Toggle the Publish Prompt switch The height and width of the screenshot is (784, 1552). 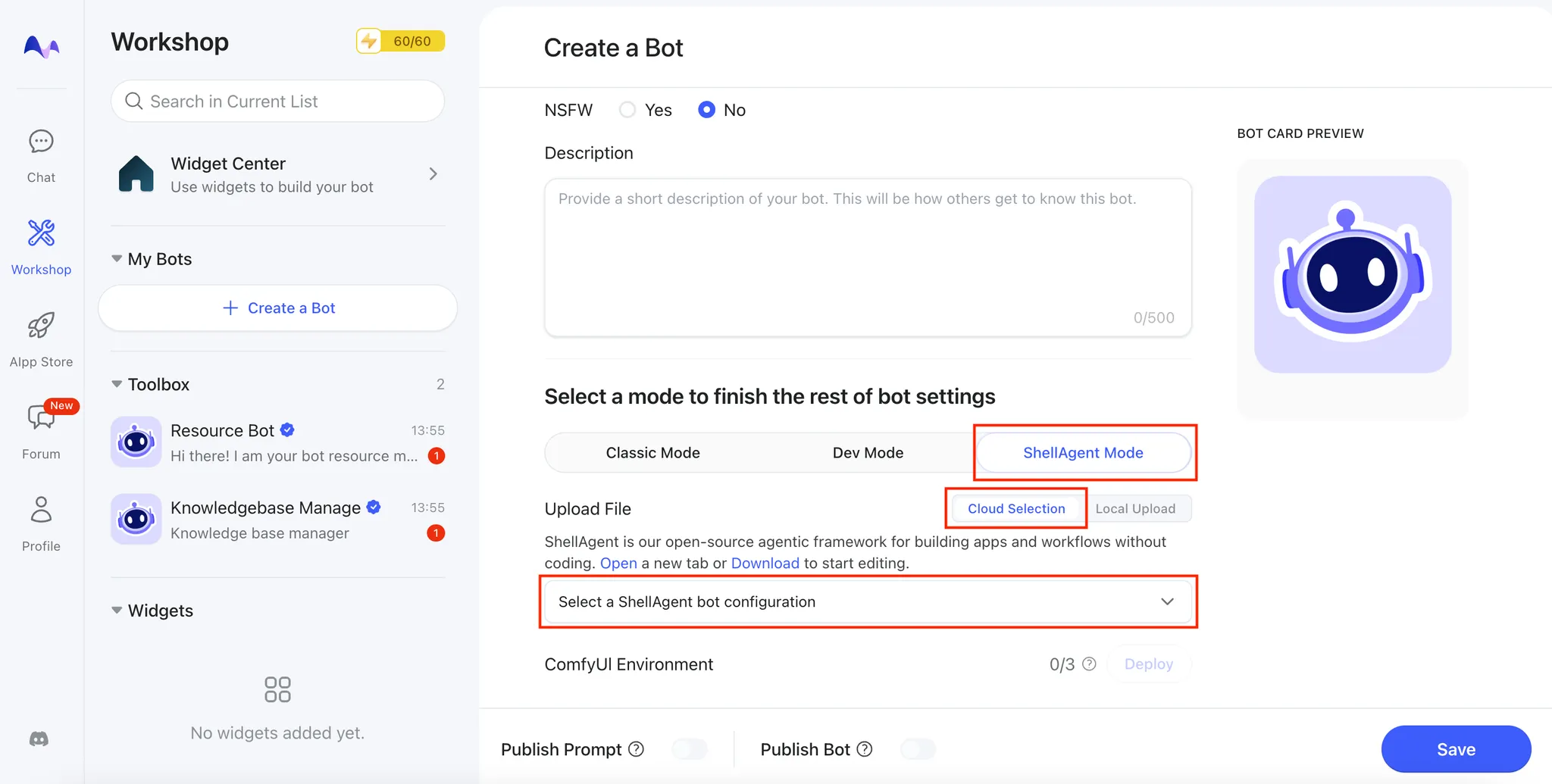690,749
